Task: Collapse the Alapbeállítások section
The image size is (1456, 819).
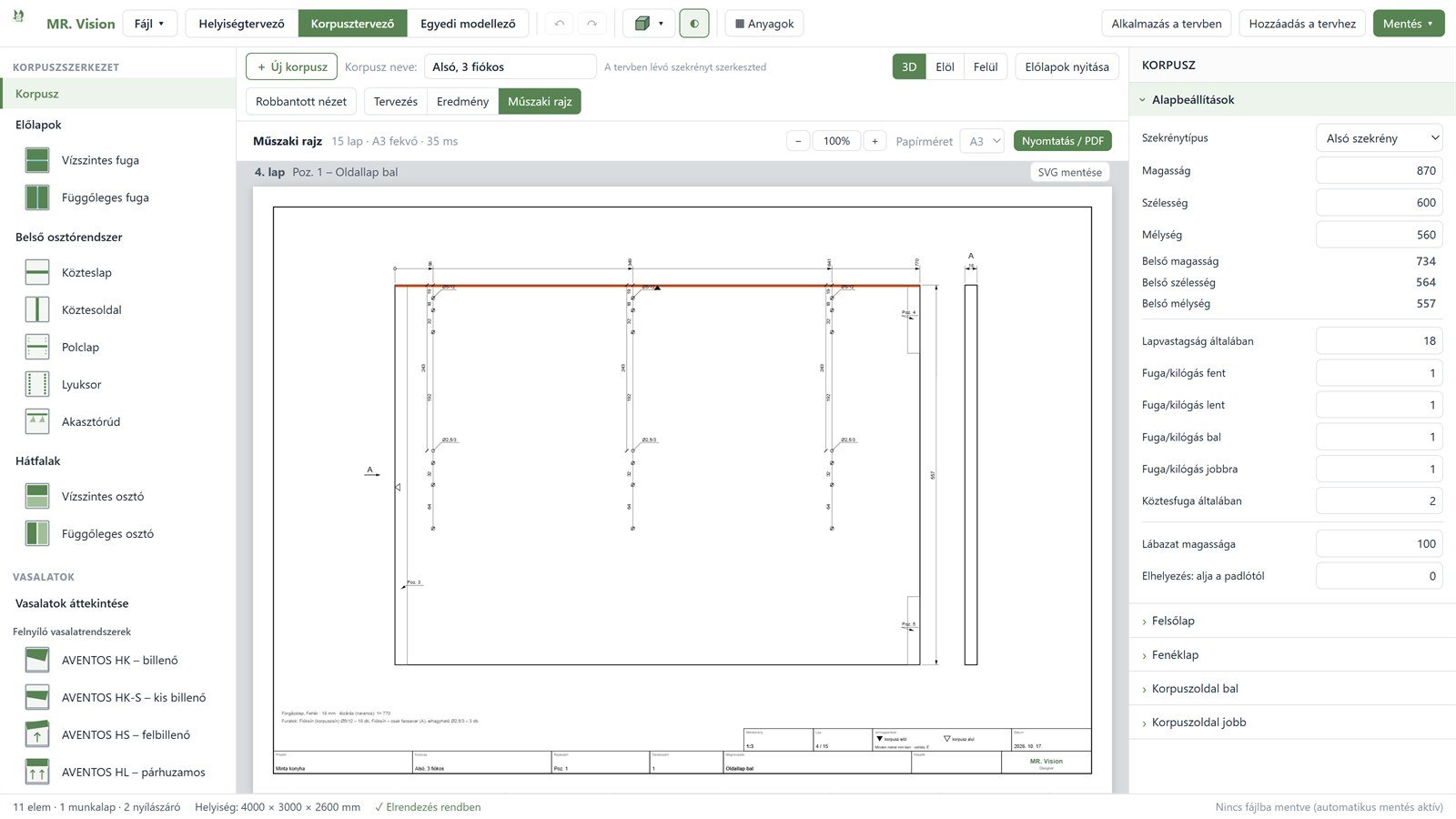Action: [x=1292, y=99]
